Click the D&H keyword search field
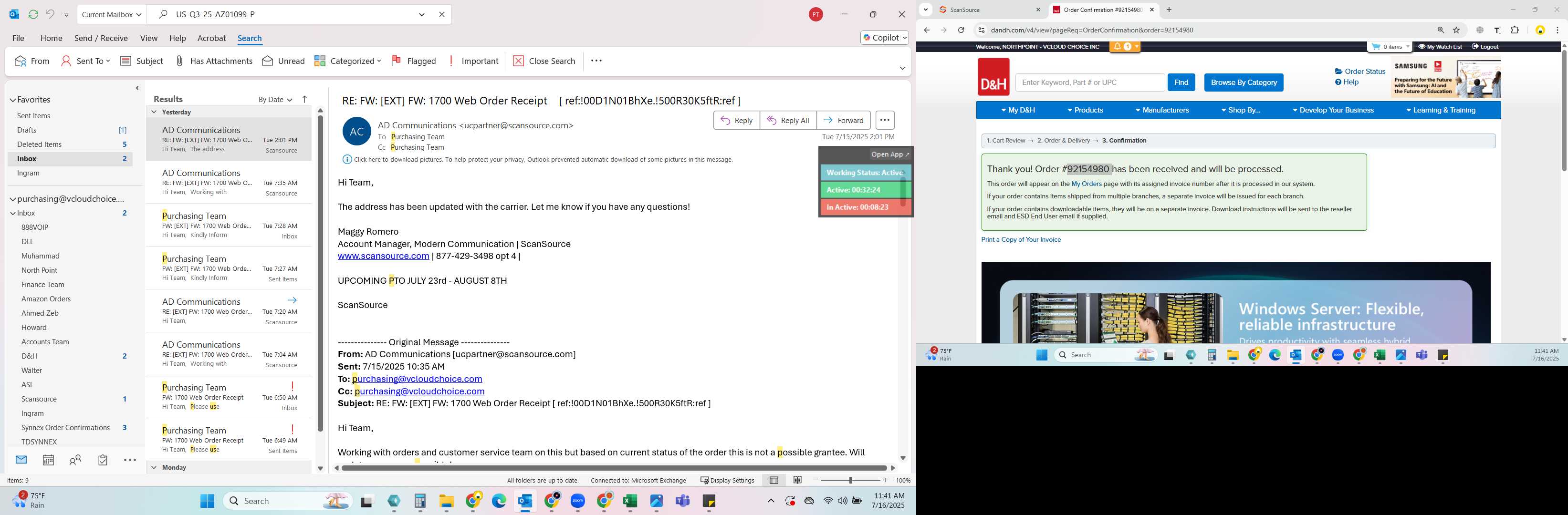Image resolution: width=1568 pixels, height=515 pixels. 1089,82
